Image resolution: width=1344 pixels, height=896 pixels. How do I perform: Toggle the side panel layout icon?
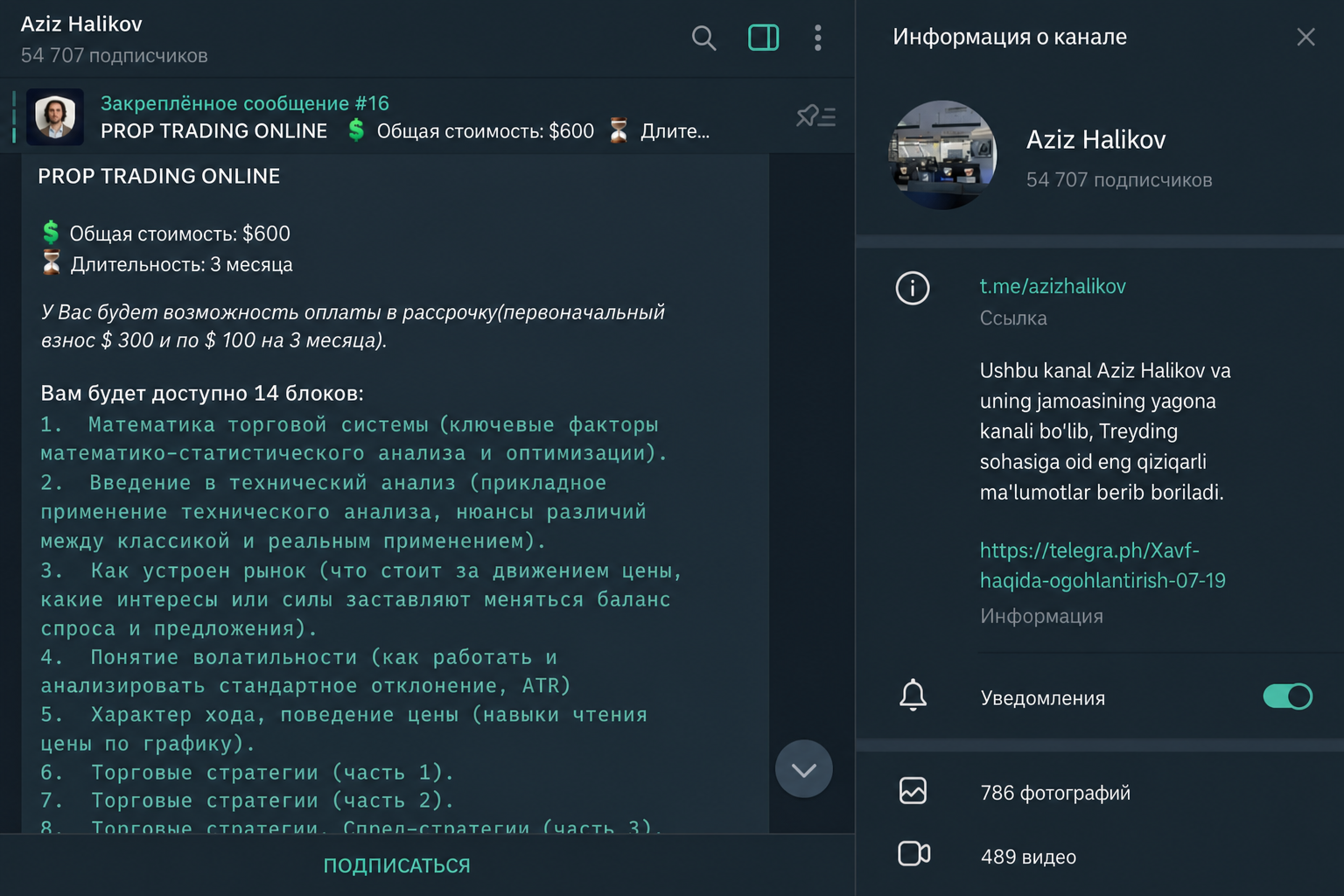pyautogui.click(x=763, y=38)
